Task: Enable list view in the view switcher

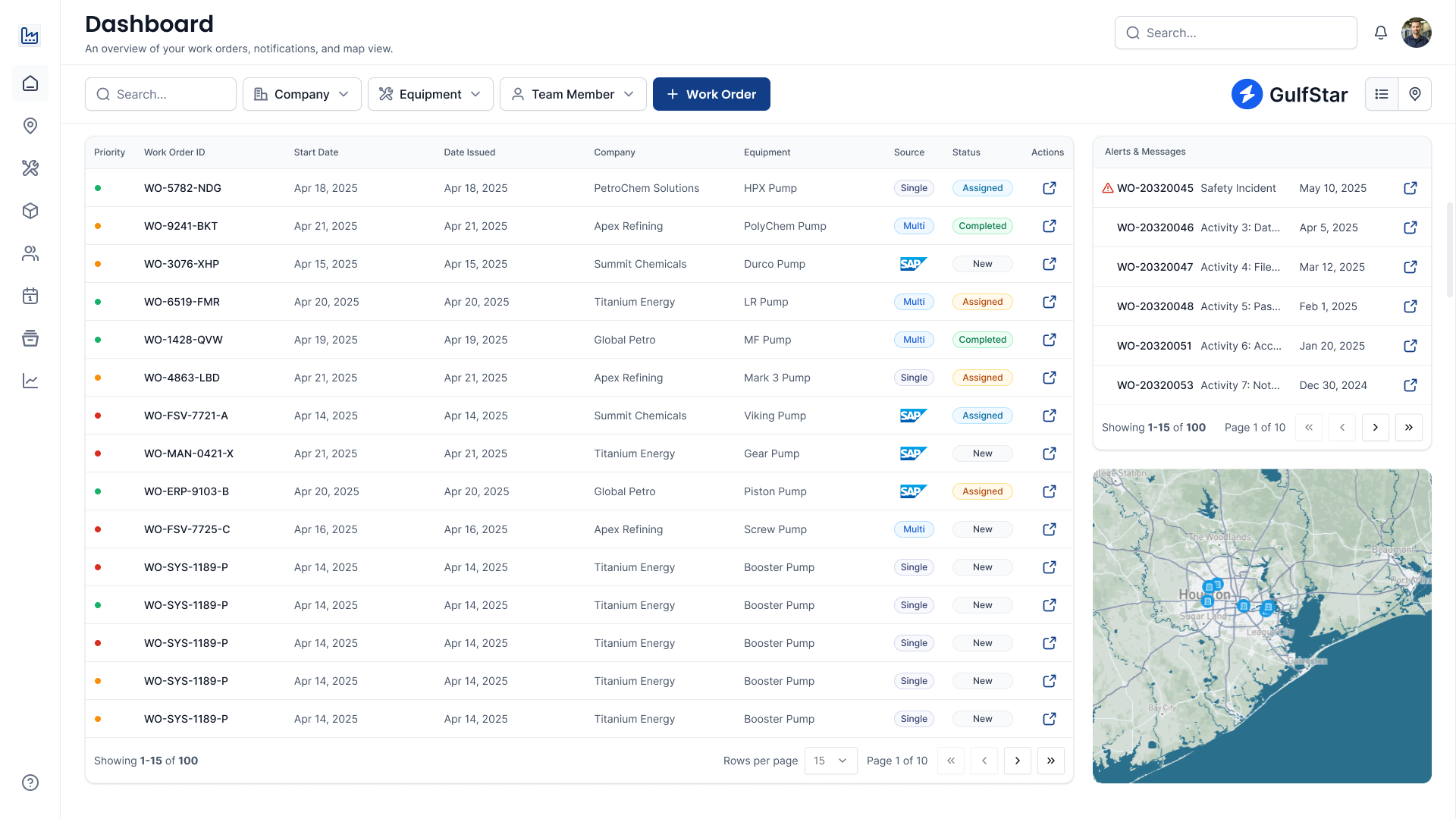Action: click(1382, 94)
